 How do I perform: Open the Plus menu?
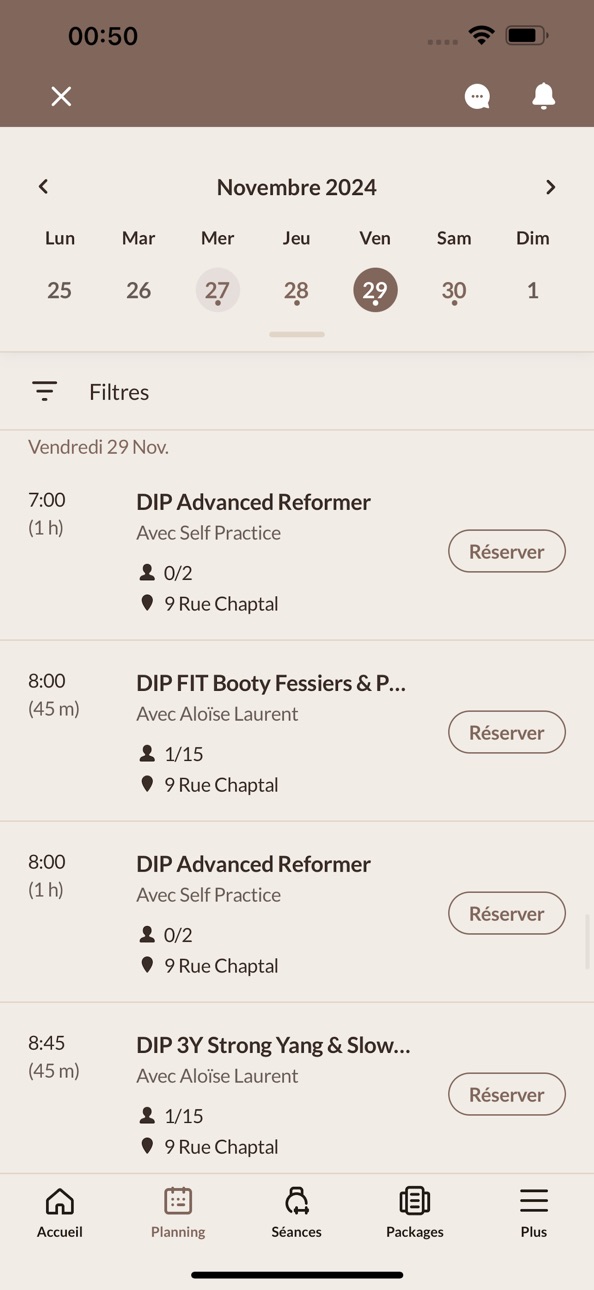coord(534,1212)
